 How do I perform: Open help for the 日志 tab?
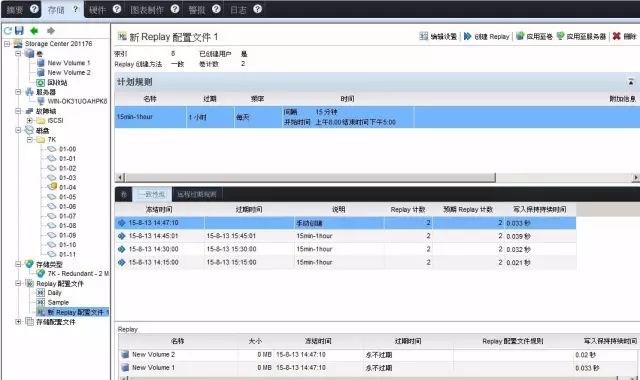(x=257, y=9)
